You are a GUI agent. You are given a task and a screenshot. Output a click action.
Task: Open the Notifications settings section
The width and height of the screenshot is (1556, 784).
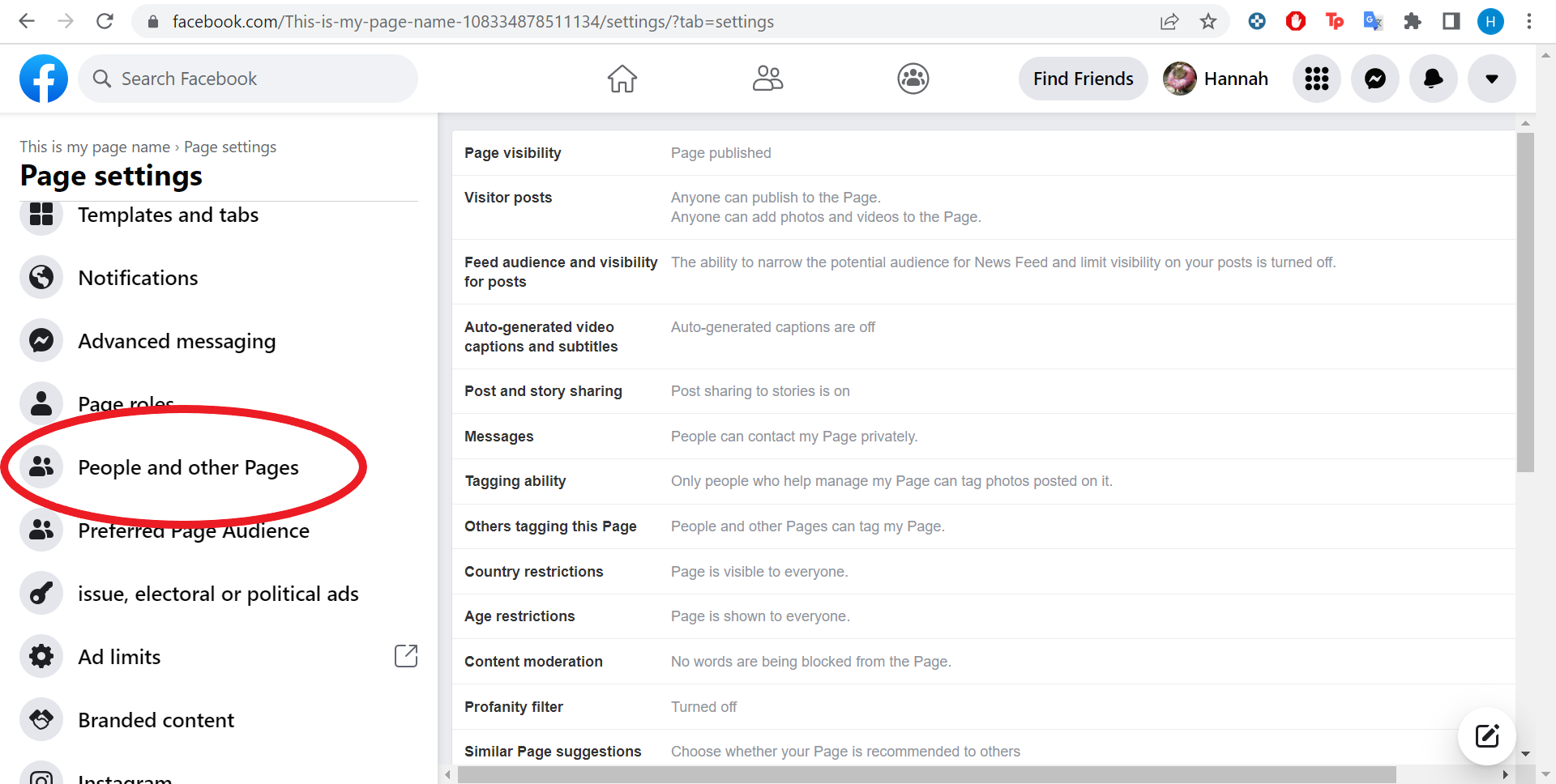(x=219, y=278)
